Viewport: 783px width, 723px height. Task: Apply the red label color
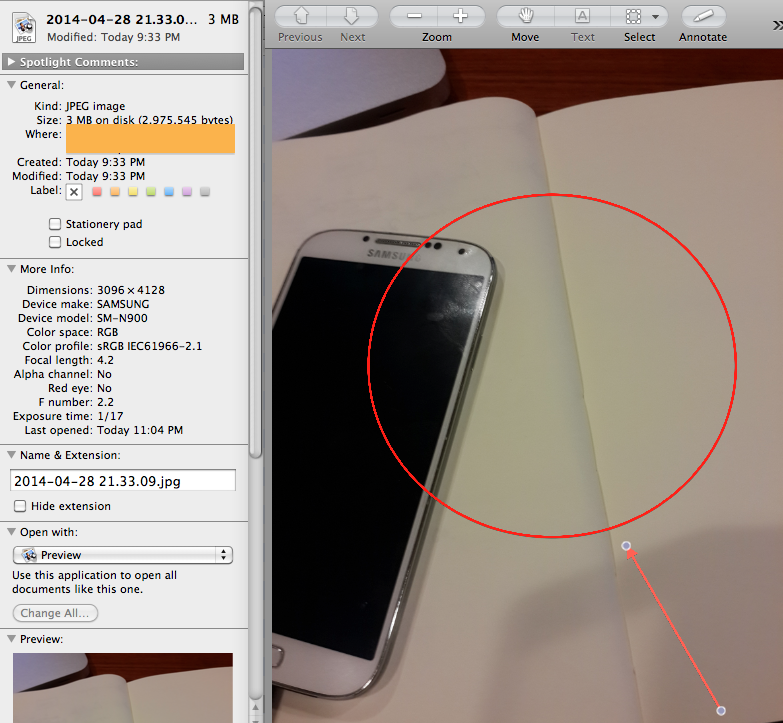(x=97, y=192)
